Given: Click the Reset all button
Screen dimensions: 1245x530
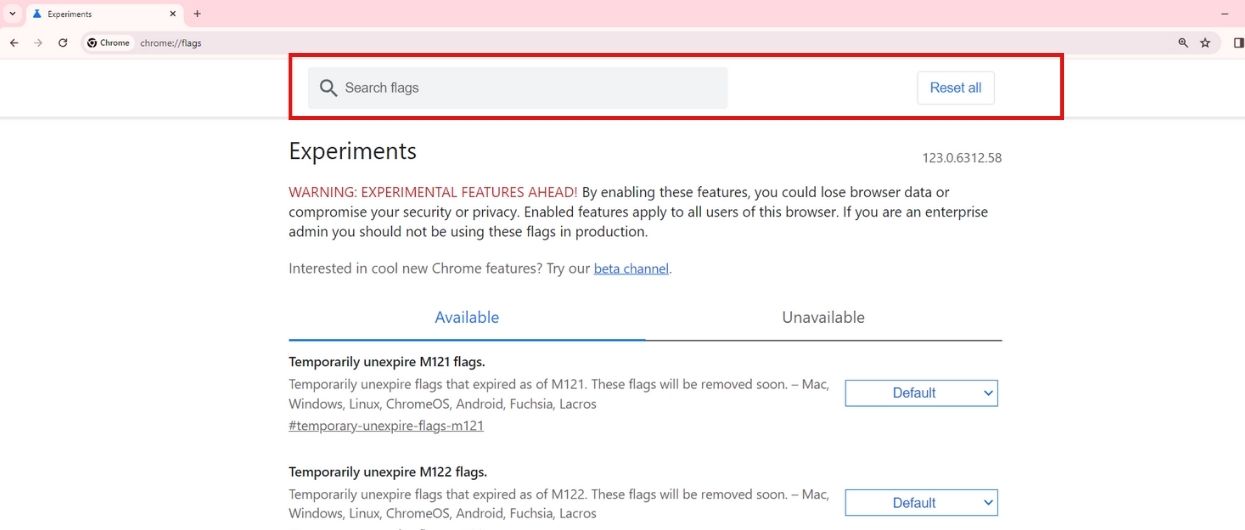Looking at the screenshot, I should tap(955, 88).
